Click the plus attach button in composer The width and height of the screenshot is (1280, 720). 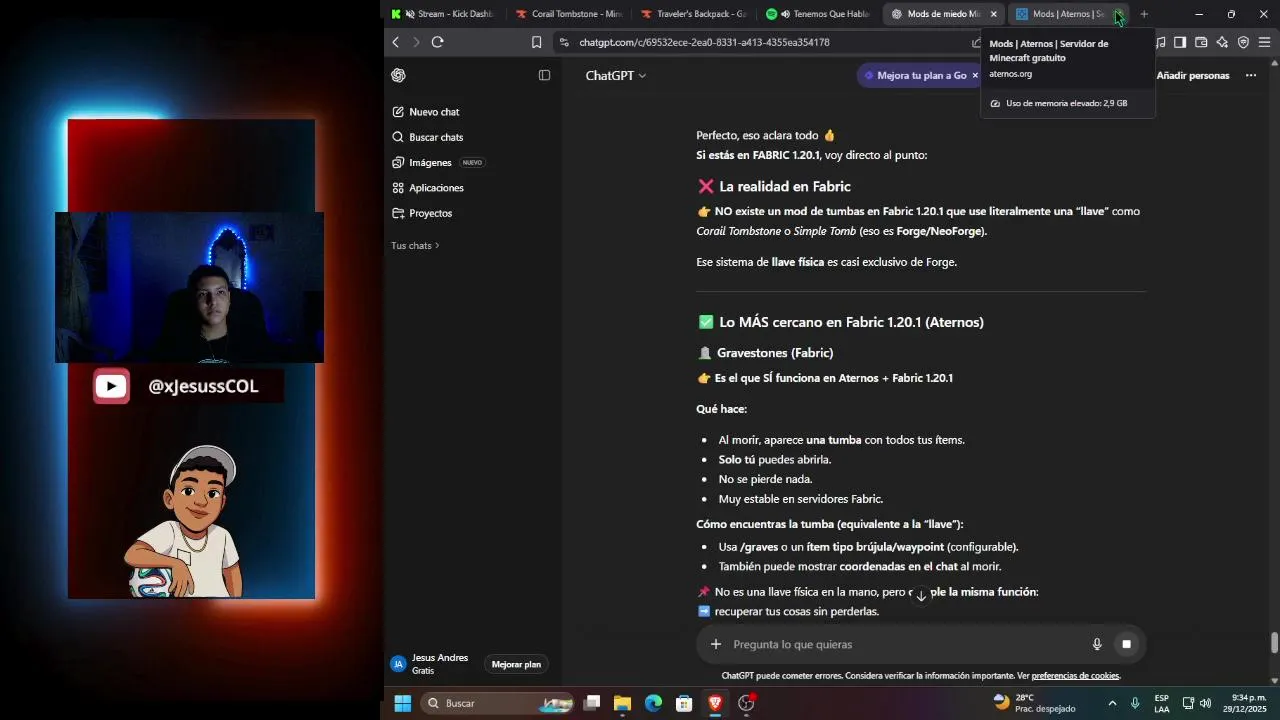(x=715, y=644)
